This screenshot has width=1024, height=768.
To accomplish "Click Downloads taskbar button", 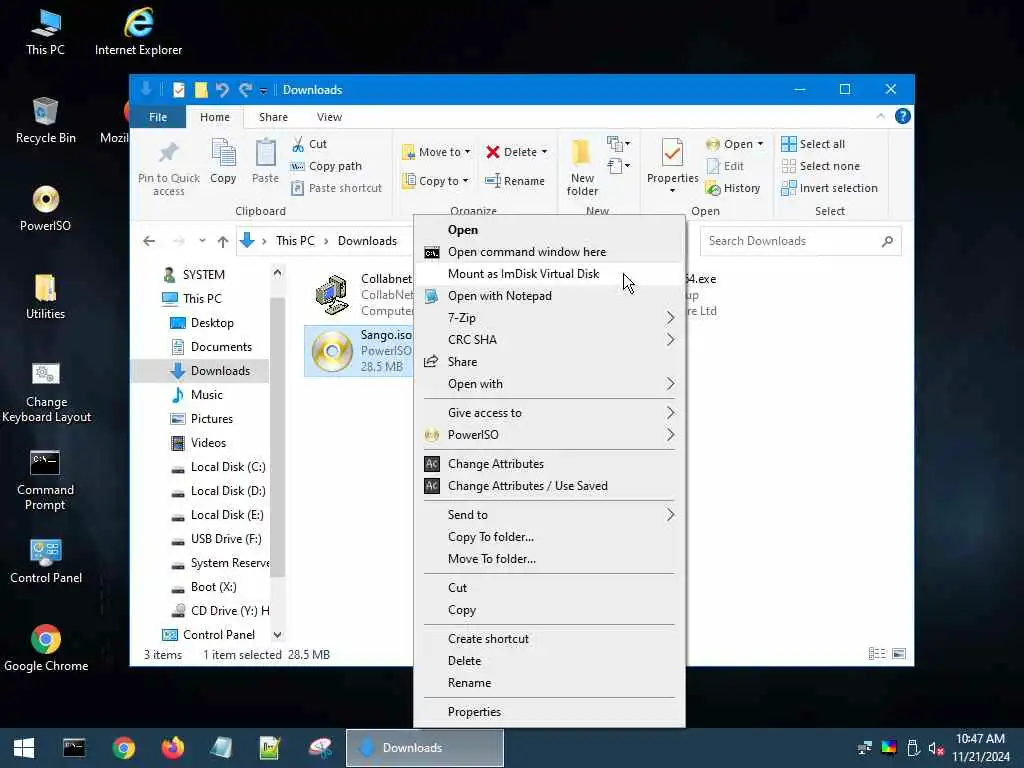I will [x=425, y=748].
